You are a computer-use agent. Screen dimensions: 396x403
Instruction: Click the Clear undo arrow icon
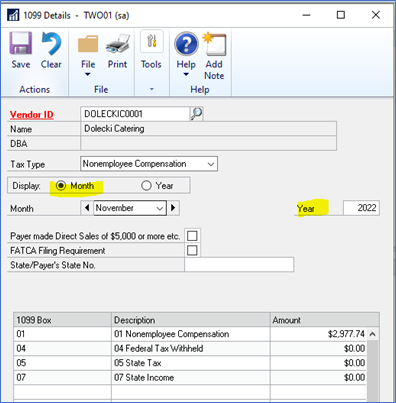[x=51, y=43]
